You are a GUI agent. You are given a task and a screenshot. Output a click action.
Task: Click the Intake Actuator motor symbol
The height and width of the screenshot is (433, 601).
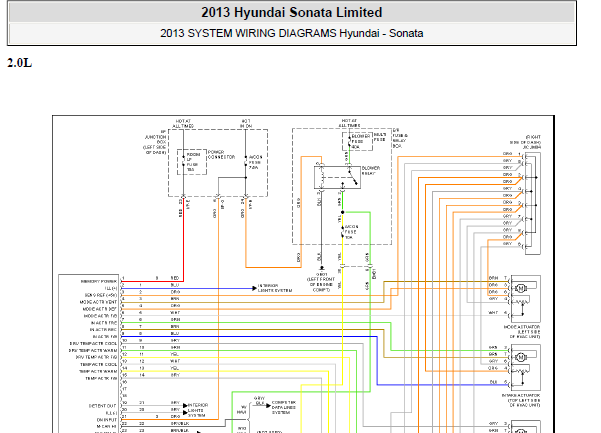click(x=521, y=357)
